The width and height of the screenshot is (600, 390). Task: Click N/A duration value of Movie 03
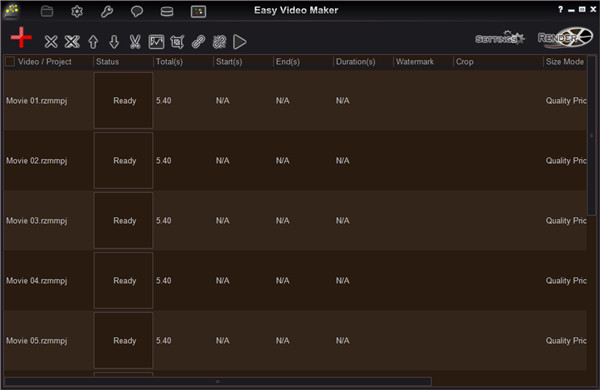tap(342, 221)
